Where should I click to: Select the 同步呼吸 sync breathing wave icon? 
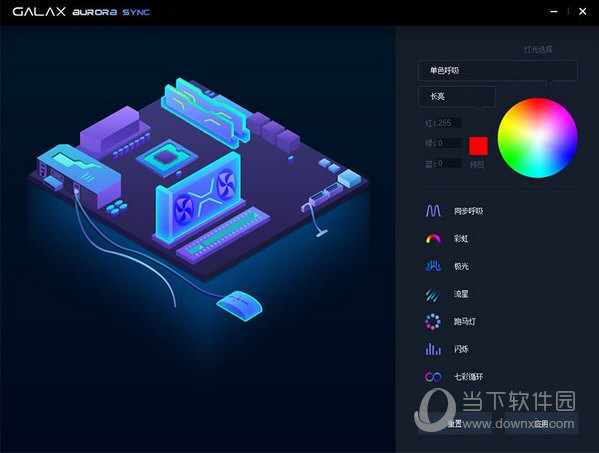pyautogui.click(x=433, y=211)
